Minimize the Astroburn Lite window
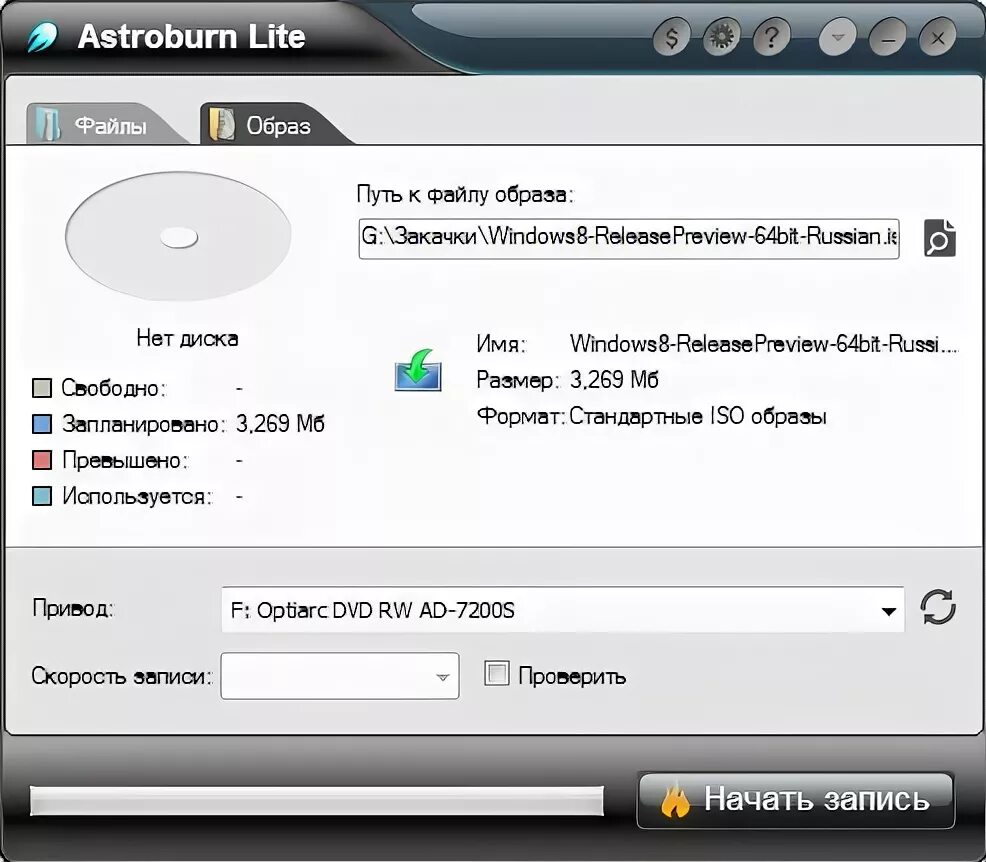Viewport: 986px width, 862px height. pyautogui.click(x=888, y=38)
